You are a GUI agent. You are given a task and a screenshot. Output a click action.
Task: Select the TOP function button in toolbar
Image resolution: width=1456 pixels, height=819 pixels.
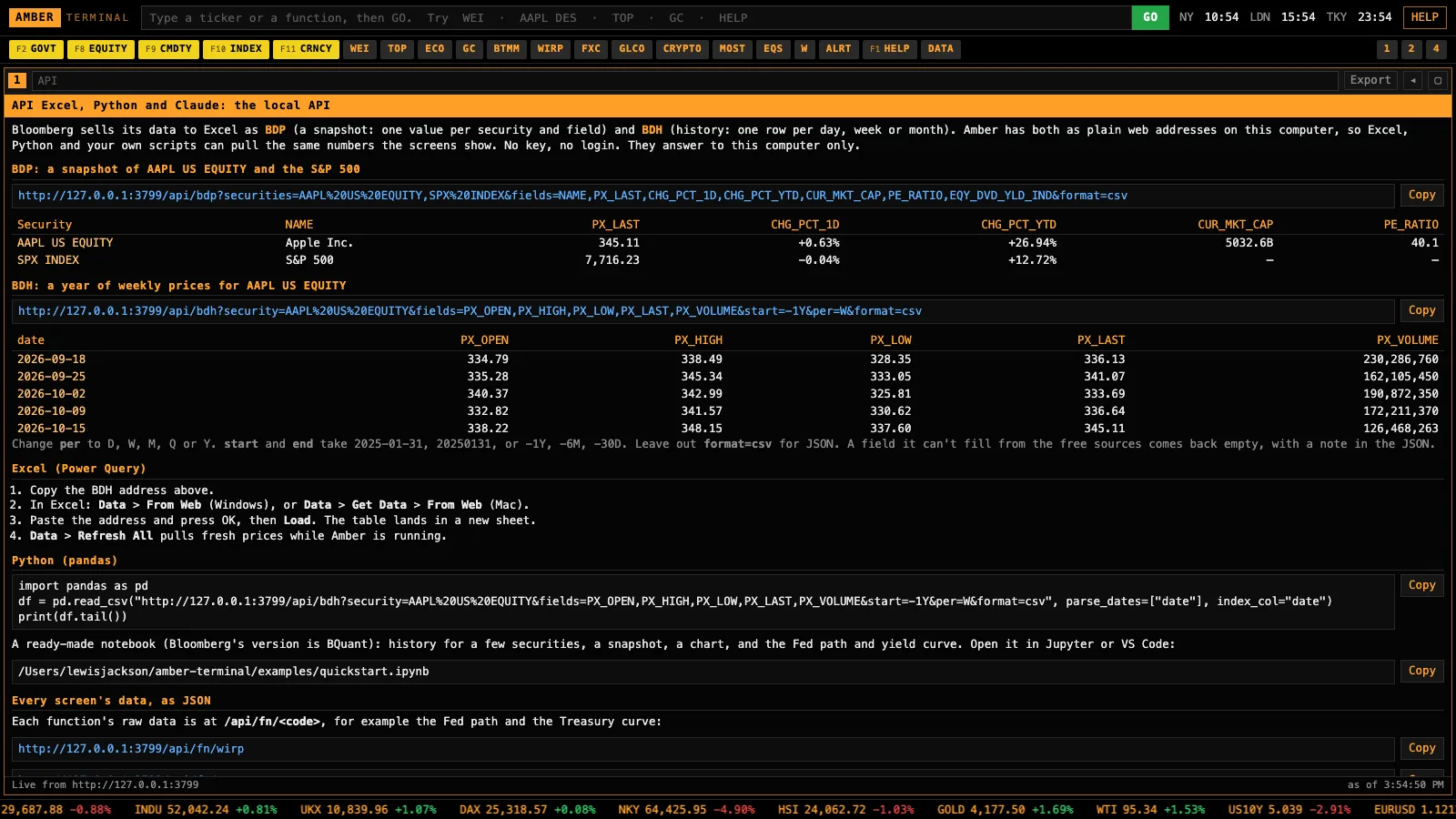398,49
